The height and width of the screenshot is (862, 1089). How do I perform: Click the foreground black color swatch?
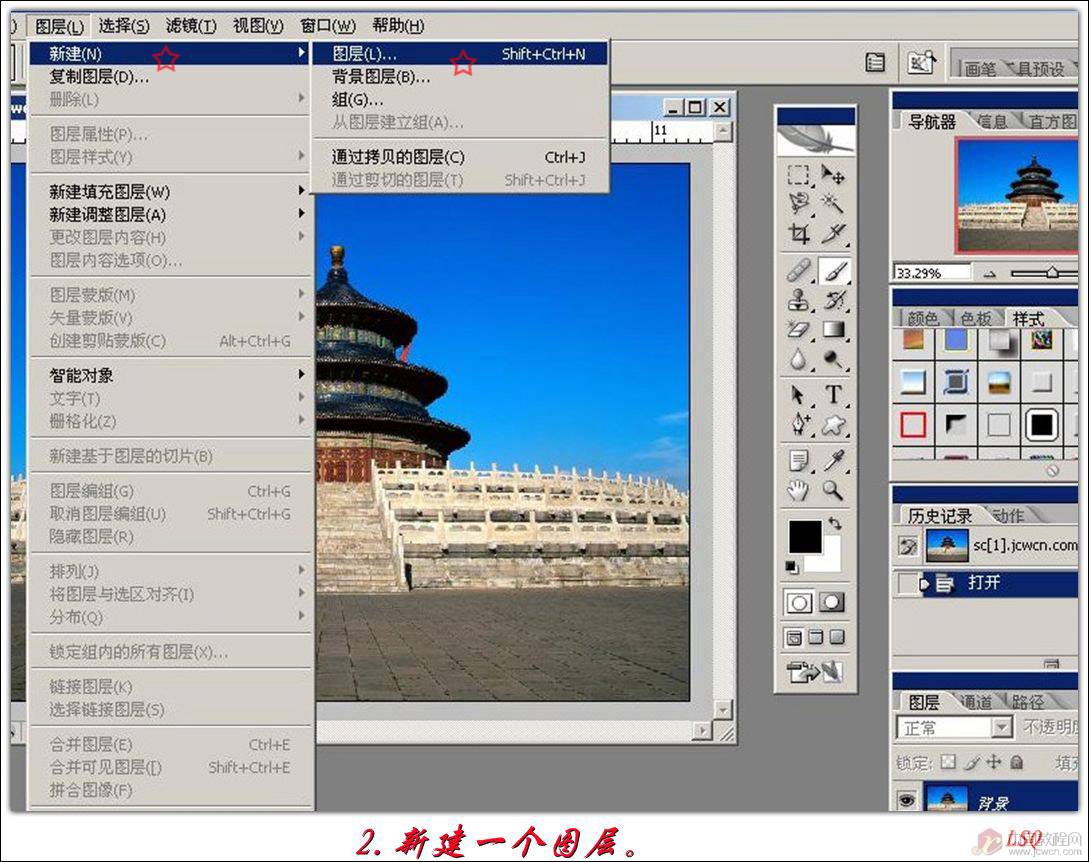pyautogui.click(x=805, y=537)
